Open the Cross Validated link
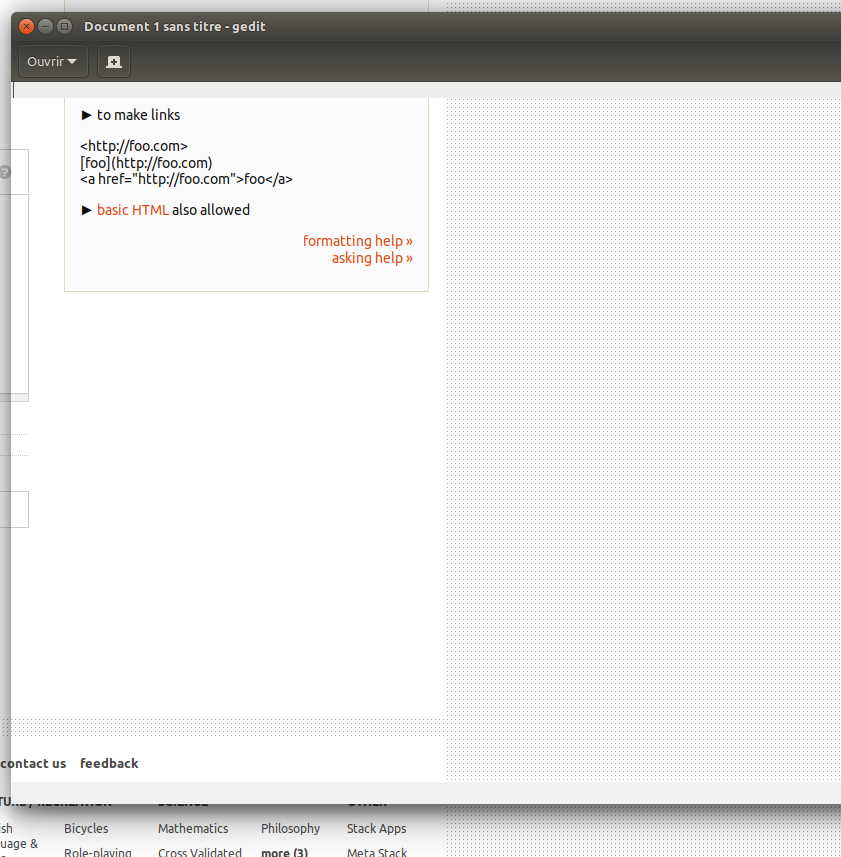This screenshot has height=857, width=841. click(199, 852)
